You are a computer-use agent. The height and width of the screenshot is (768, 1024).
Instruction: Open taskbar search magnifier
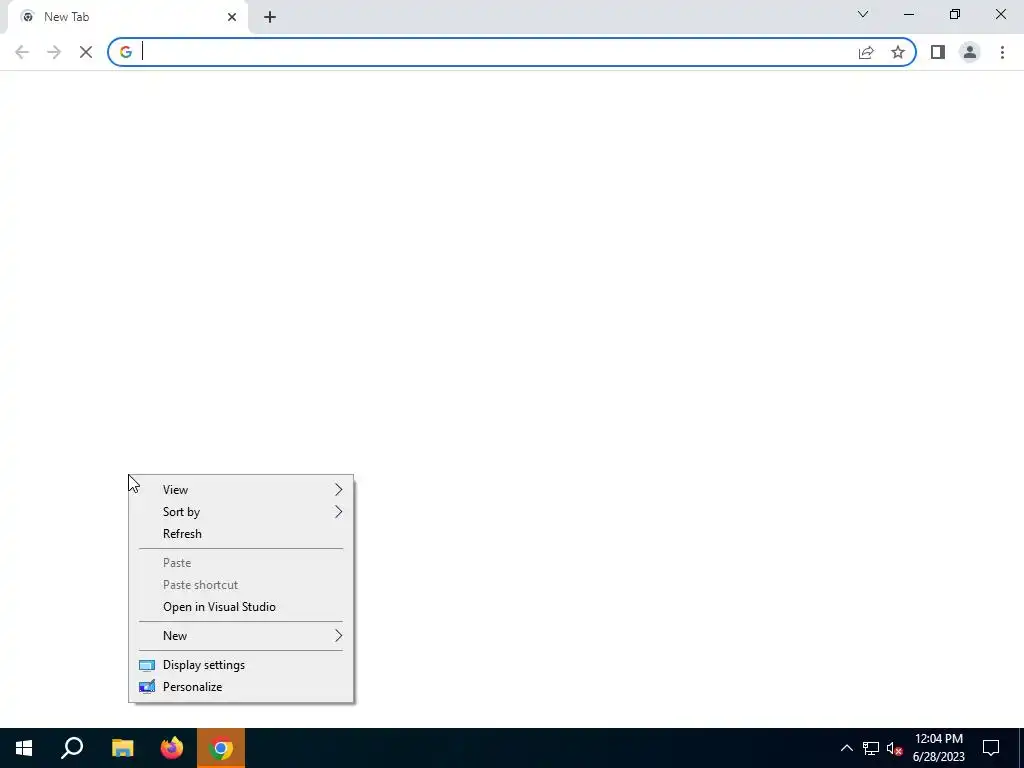coord(72,748)
